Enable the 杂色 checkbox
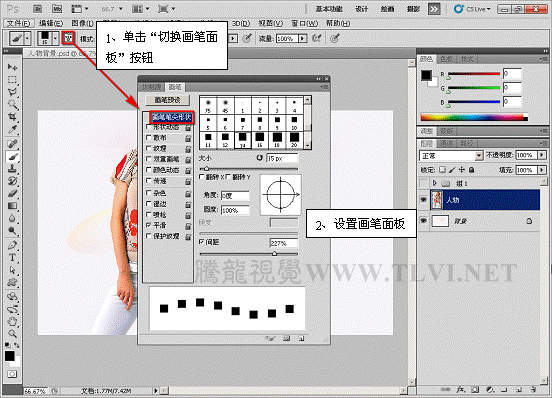Screen dimensions: 552x398 pyautogui.click(x=149, y=193)
